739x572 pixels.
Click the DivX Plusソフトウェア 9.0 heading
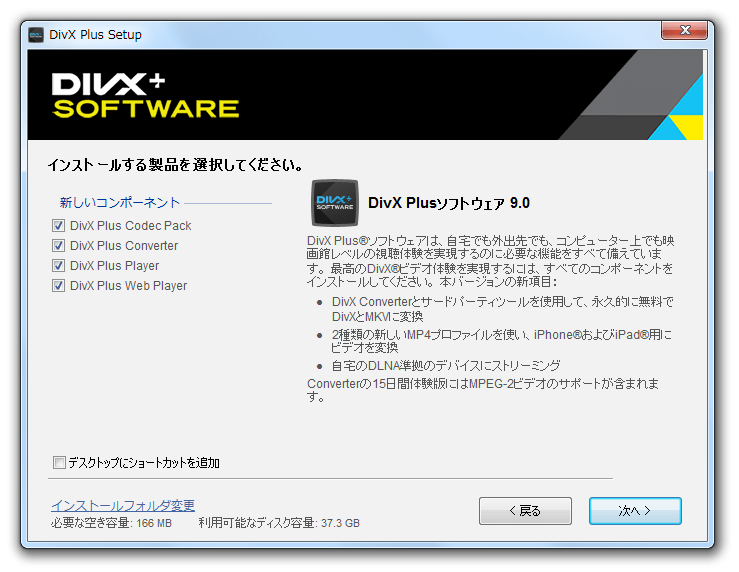point(449,203)
